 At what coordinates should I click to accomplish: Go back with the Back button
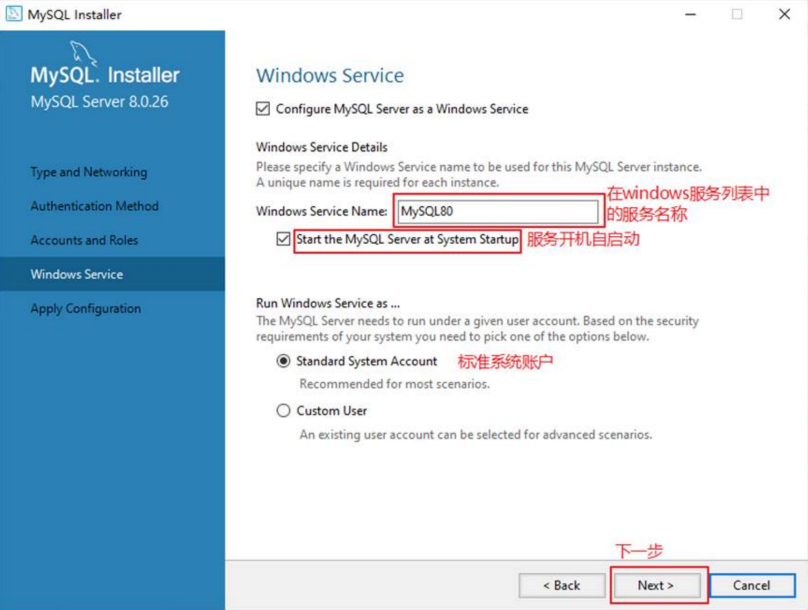tap(562, 586)
